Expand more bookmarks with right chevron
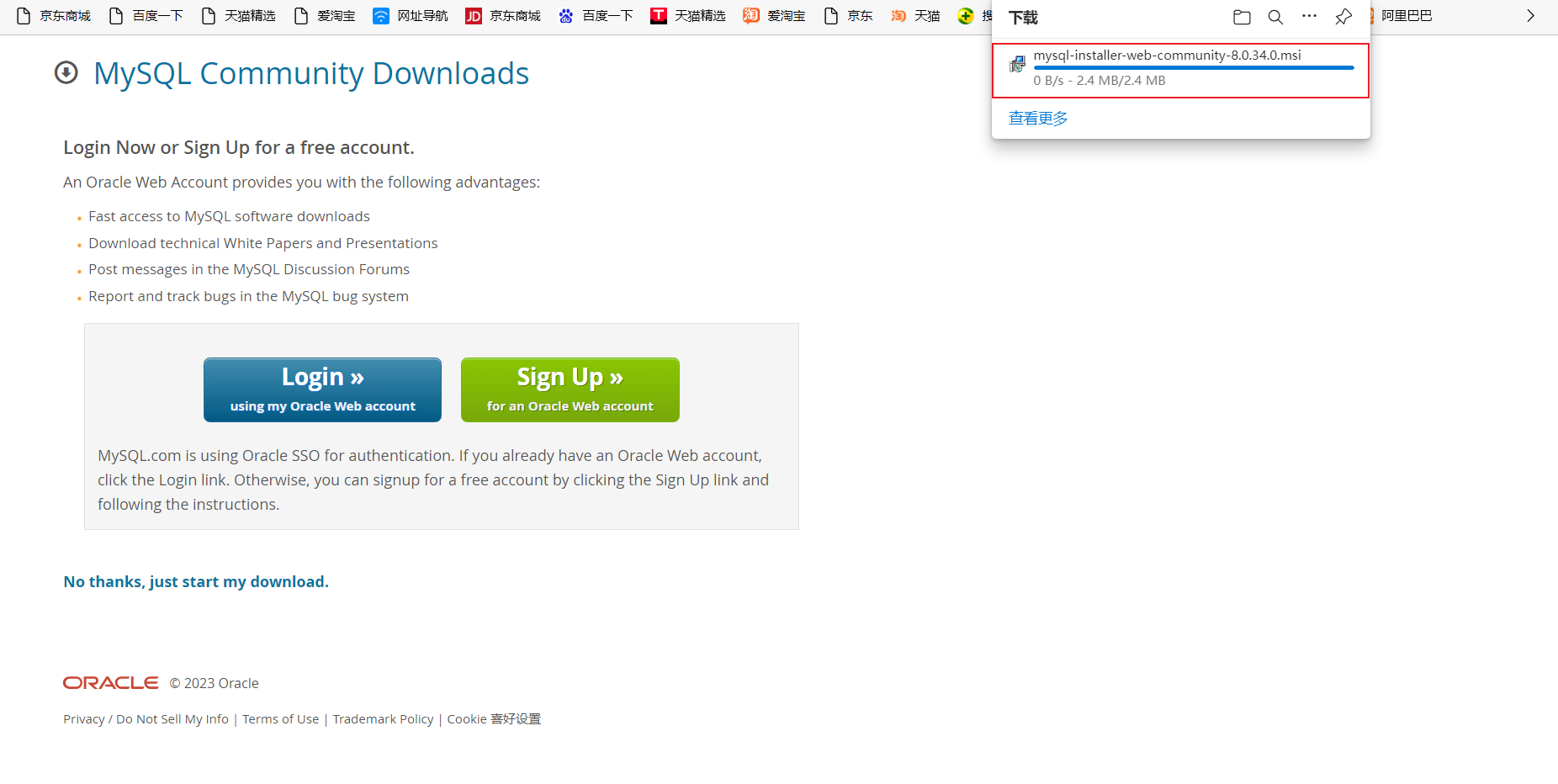This screenshot has height=784, width=1558. (x=1530, y=16)
